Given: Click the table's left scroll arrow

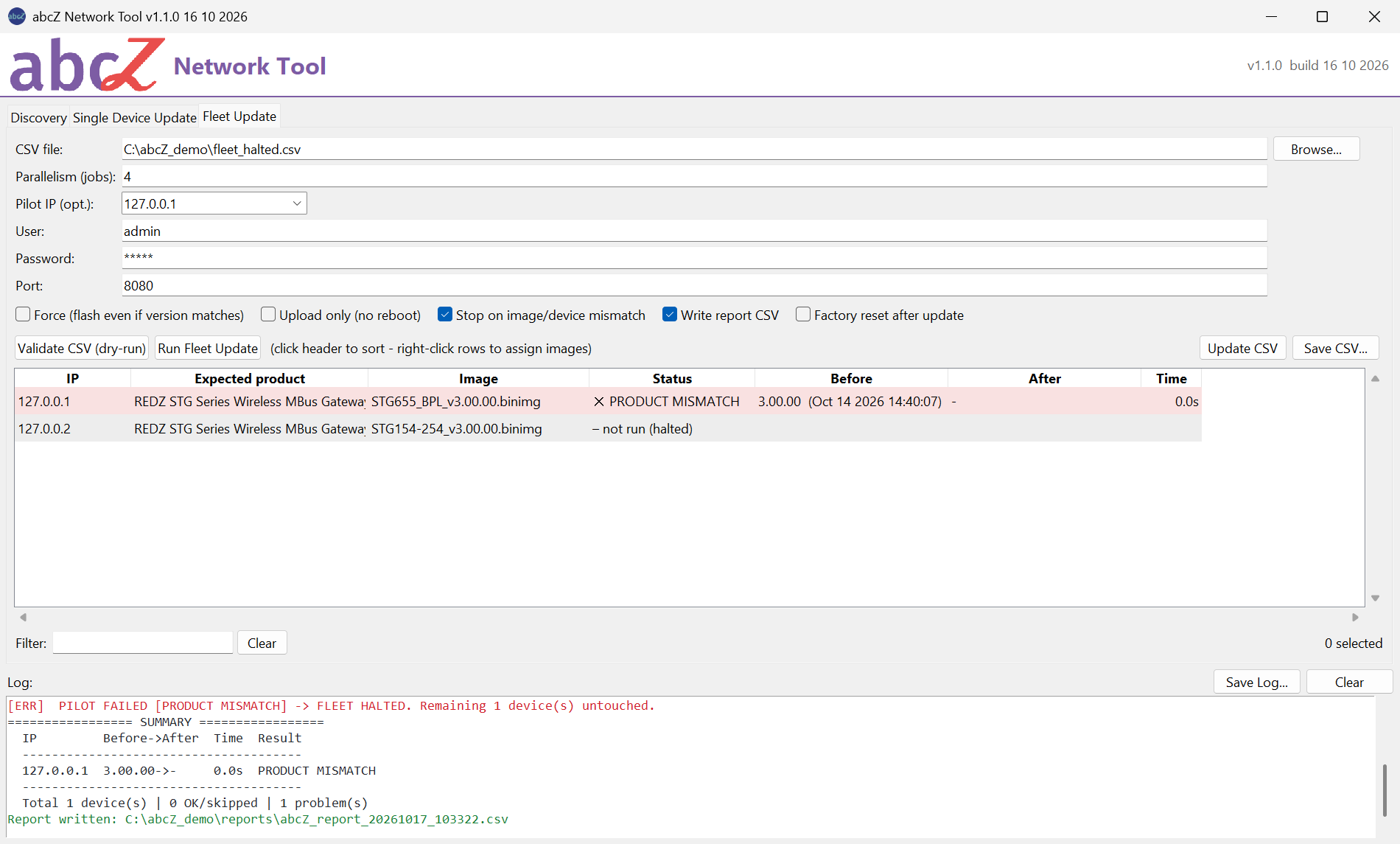Looking at the screenshot, I should pyautogui.click(x=23, y=617).
